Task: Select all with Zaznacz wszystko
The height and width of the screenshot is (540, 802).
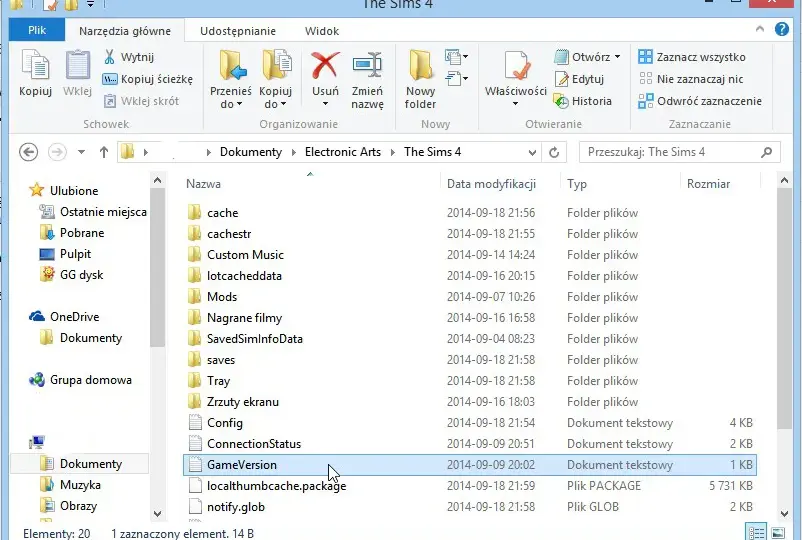Action: [x=692, y=57]
